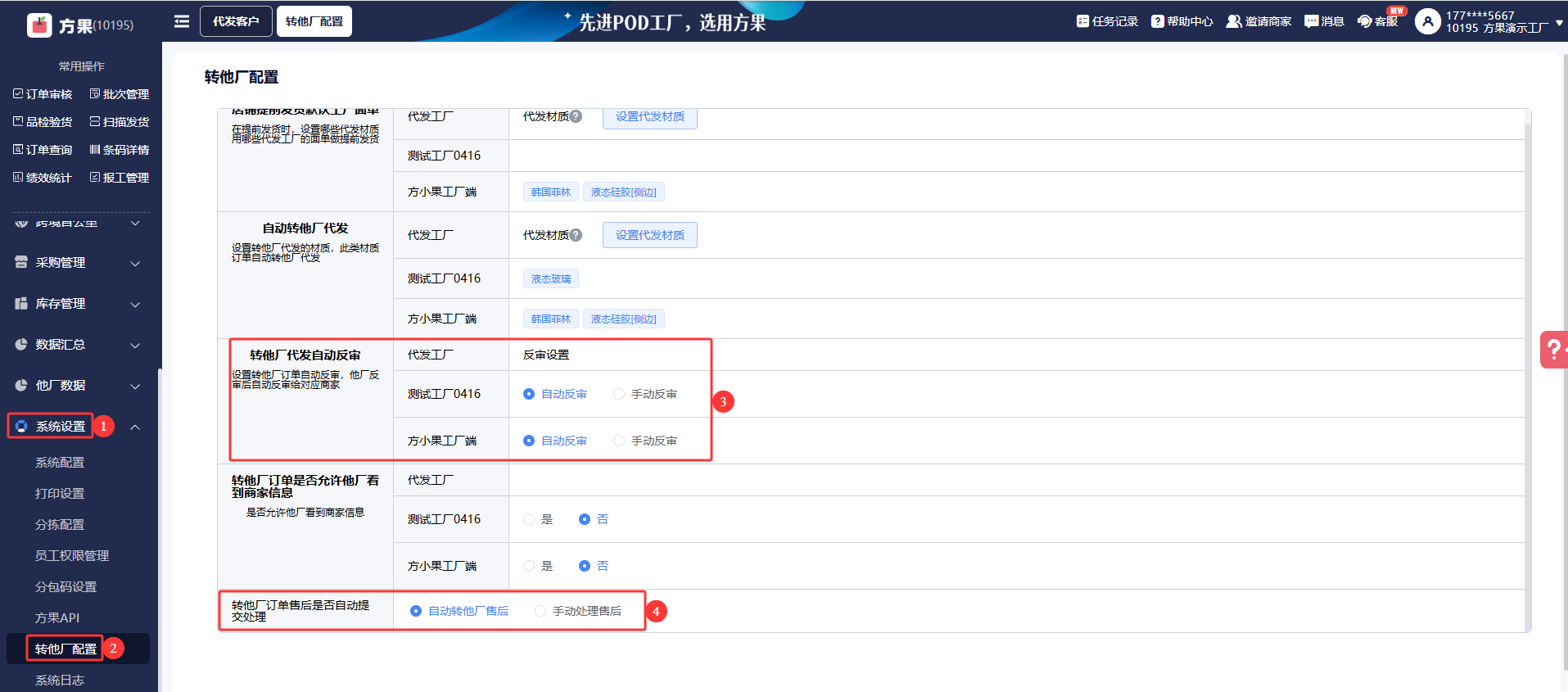Click 设置代发材质 under 自动转他厂代发

point(650,235)
